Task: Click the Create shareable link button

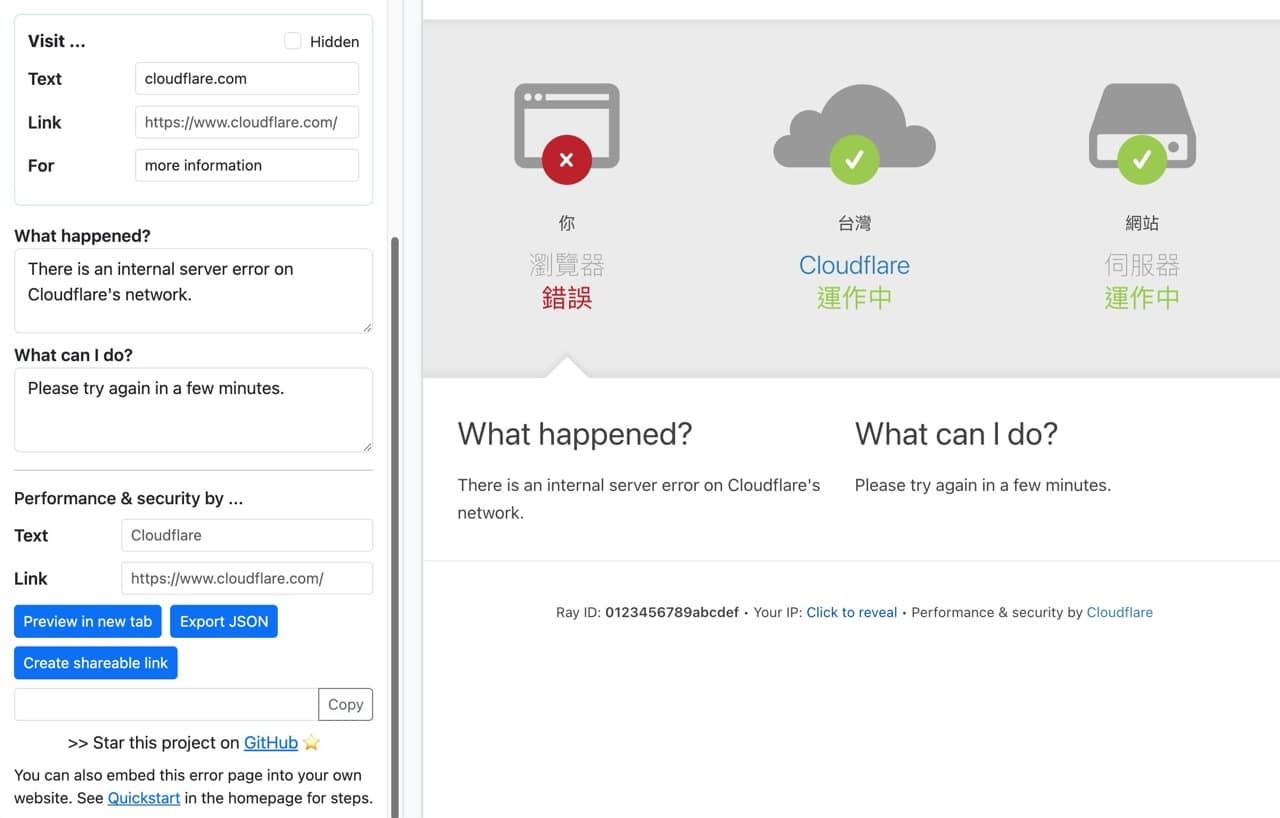Action: click(x=95, y=662)
